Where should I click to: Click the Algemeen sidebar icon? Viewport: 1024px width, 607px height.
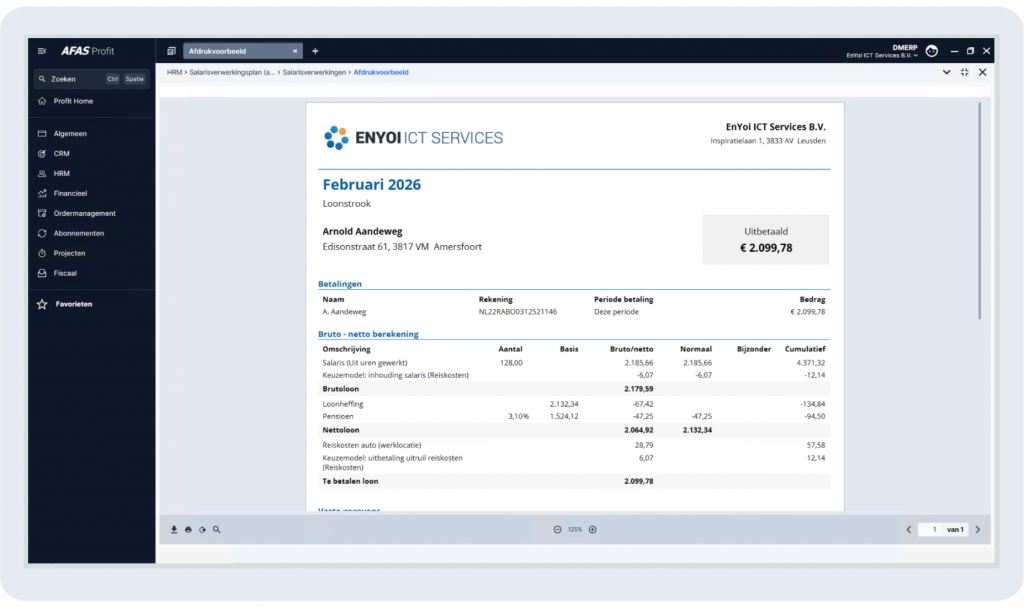[x=42, y=134]
